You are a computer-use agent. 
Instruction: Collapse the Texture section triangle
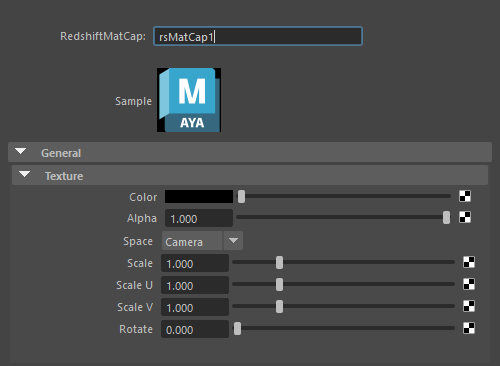tap(24, 174)
